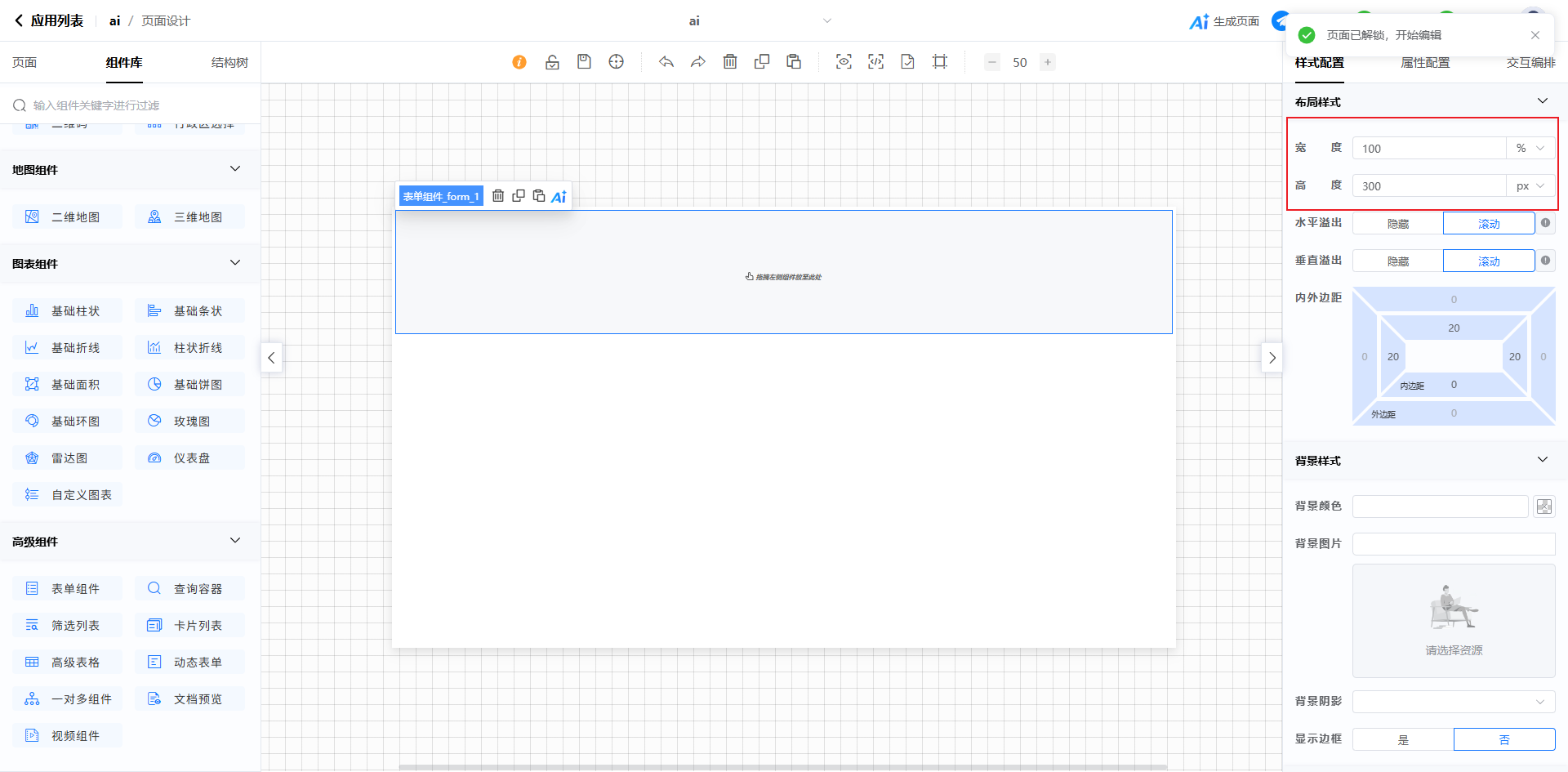Switch to the 结构树 tab
The height and width of the screenshot is (772, 1568).
coord(229,63)
